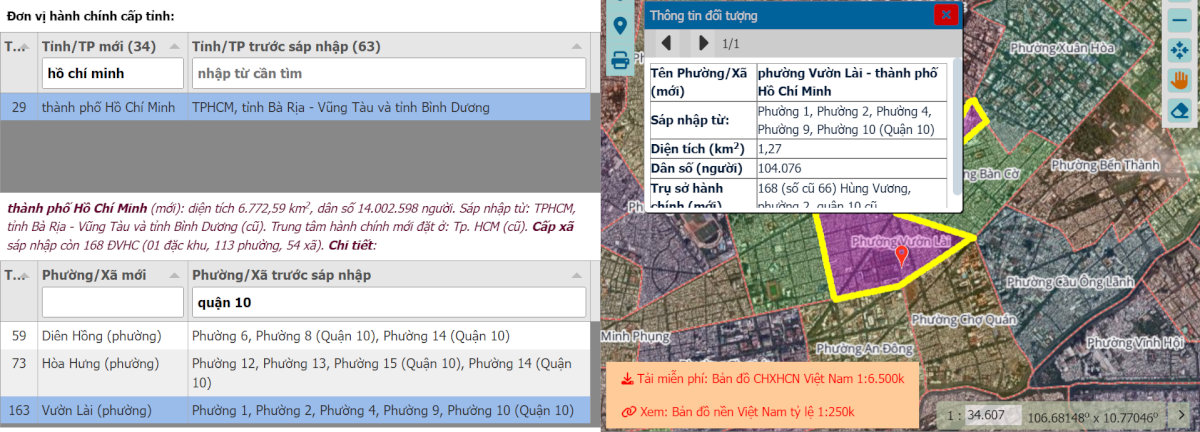The width and height of the screenshot is (1200, 432).
Task: Select the thành phố Hồ Chí Minh row
Action: pos(295,107)
